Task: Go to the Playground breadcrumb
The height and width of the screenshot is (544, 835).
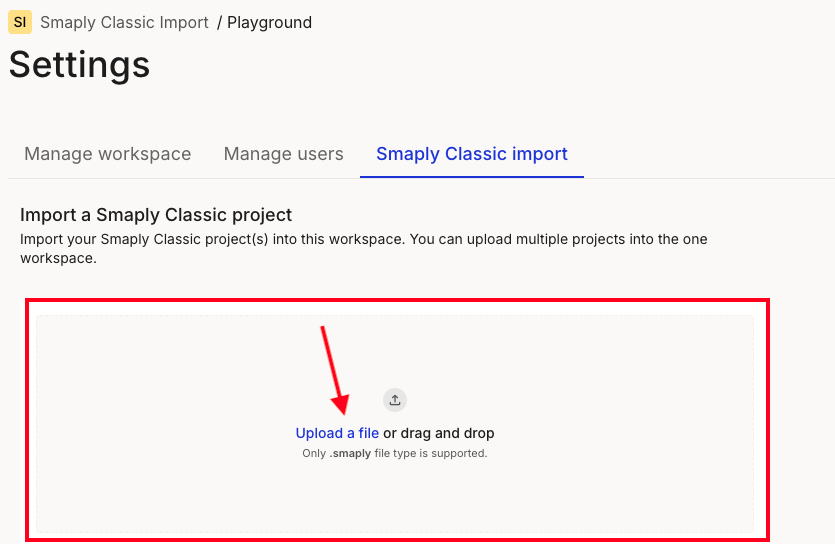Action: [x=269, y=22]
